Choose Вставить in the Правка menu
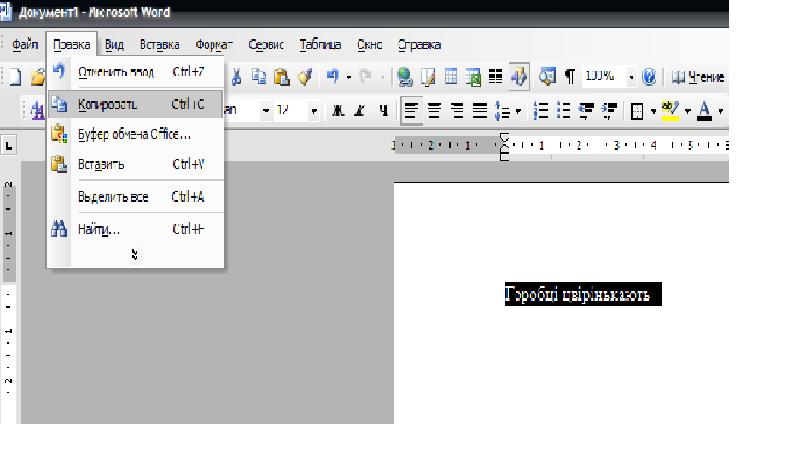The height and width of the screenshot is (450, 800). point(135,164)
